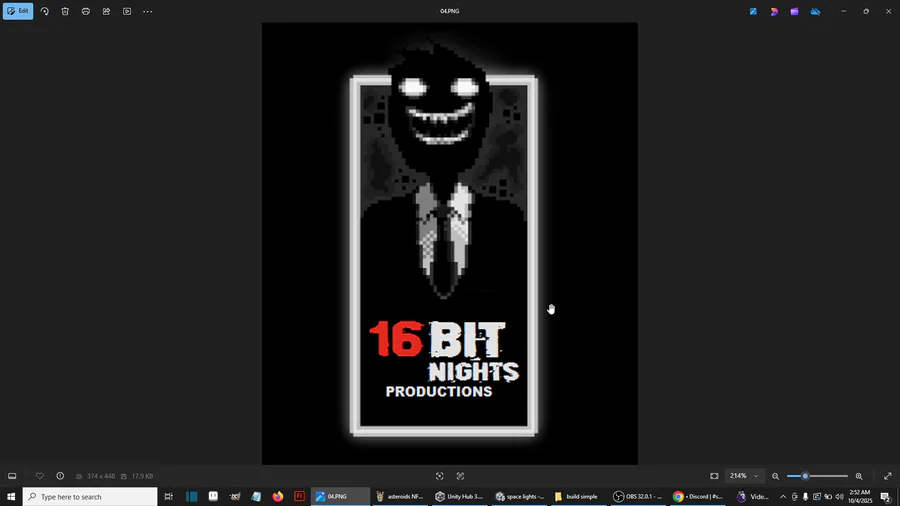
Task: Favorite the photo with the heart icon
Action: 40,476
